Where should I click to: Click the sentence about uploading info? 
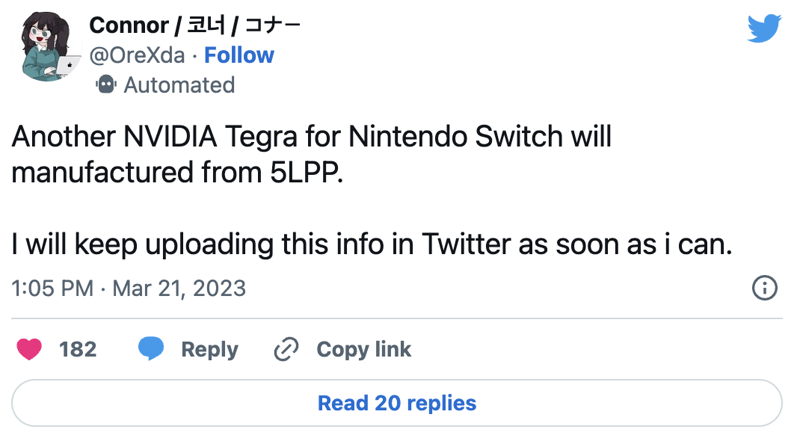[x=372, y=244]
